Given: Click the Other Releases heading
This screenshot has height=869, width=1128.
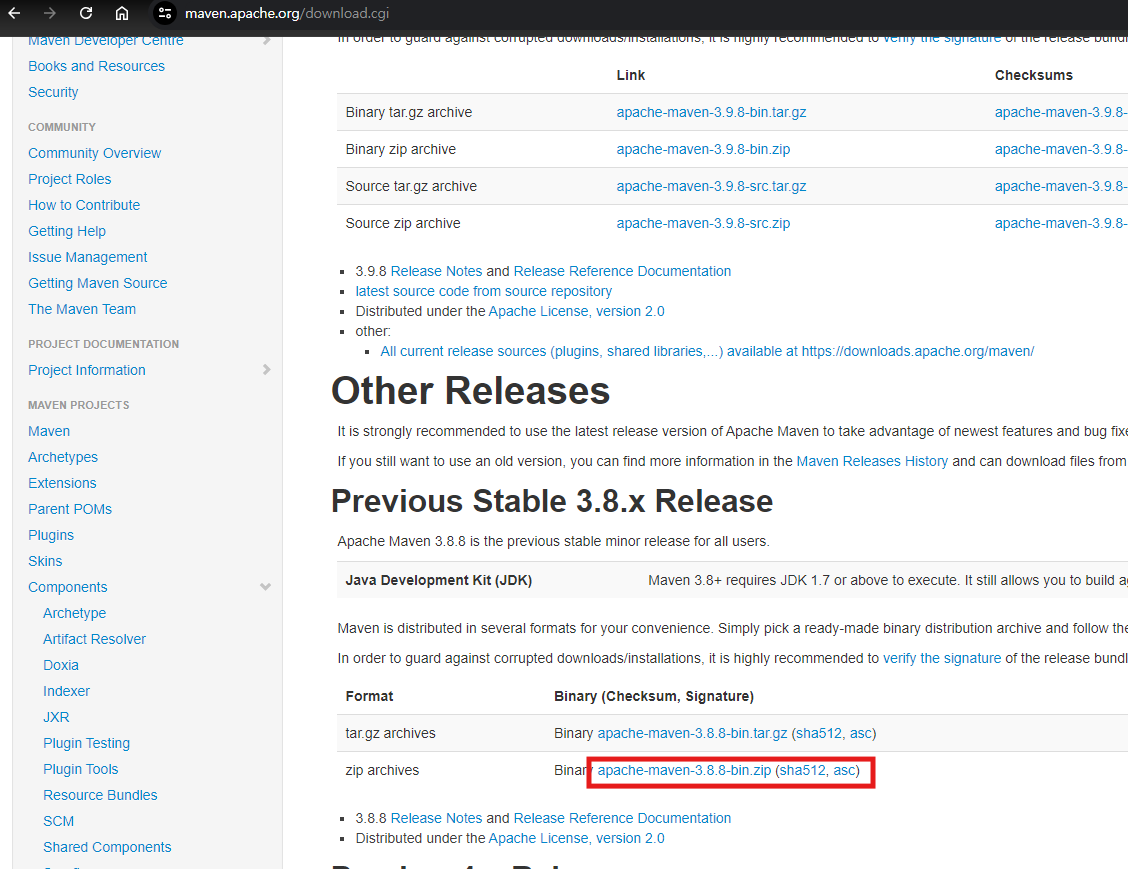Looking at the screenshot, I should (470, 391).
